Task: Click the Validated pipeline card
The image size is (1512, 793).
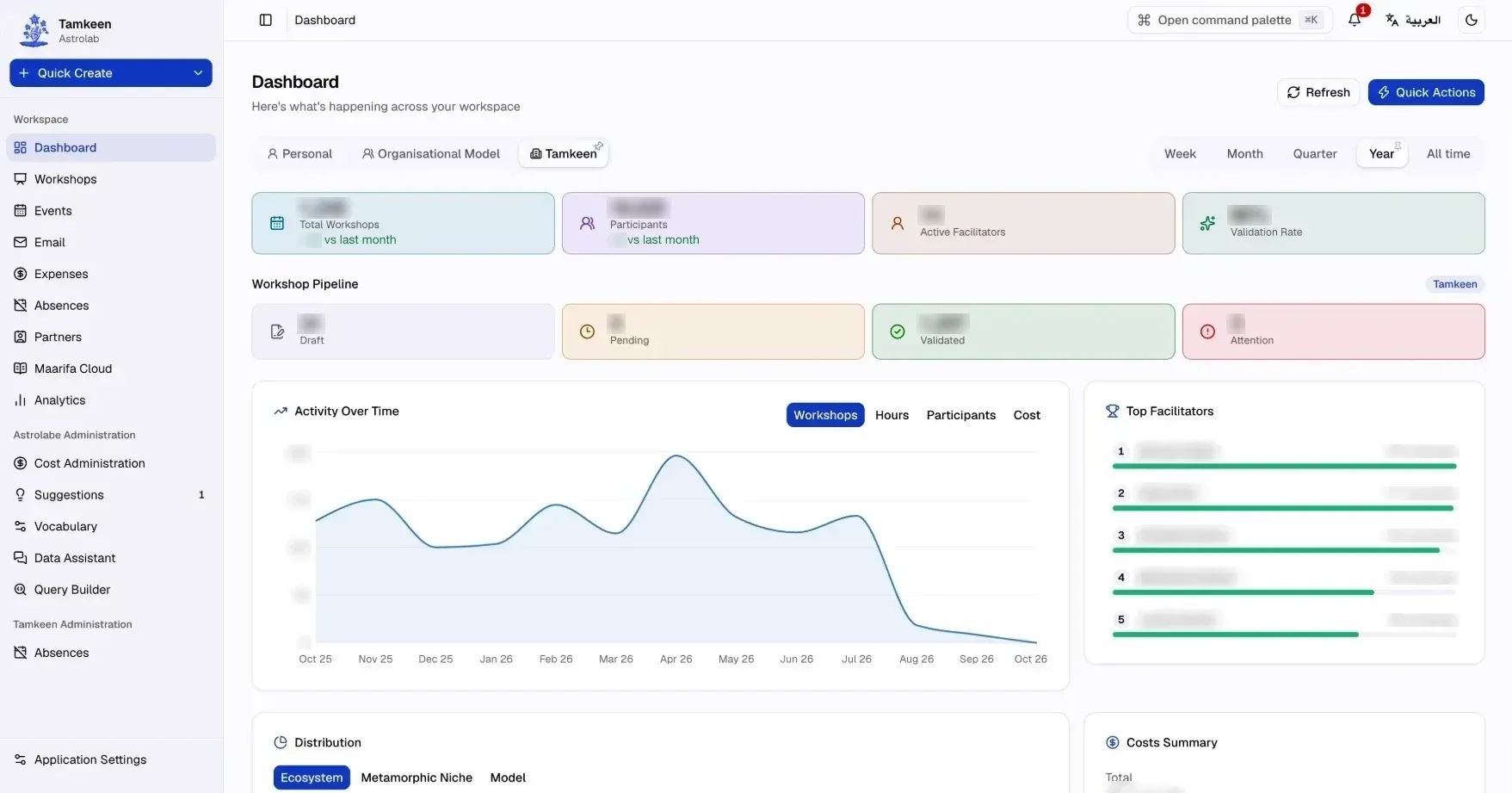Action: click(x=1023, y=331)
